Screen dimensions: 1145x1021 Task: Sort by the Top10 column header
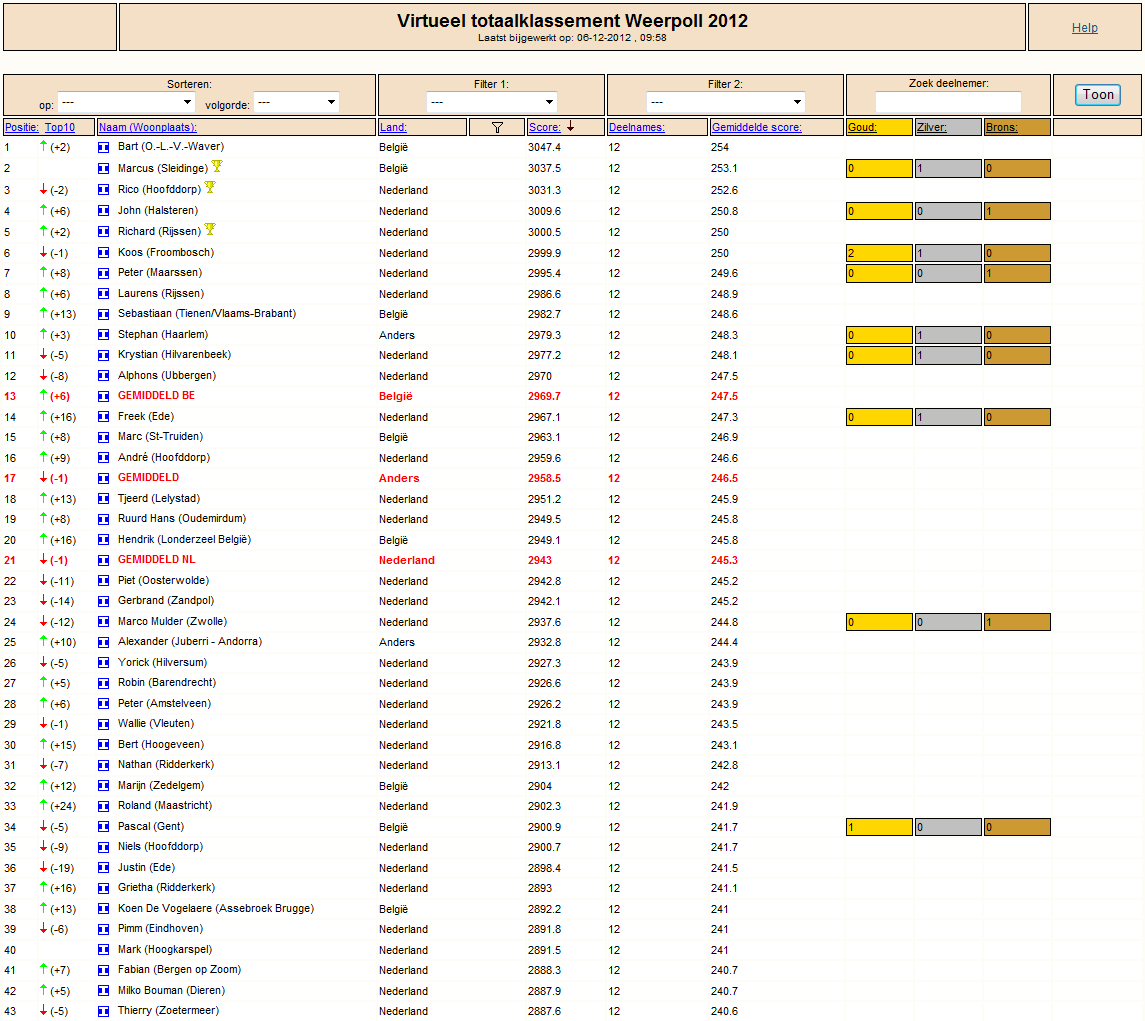tap(60, 127)
